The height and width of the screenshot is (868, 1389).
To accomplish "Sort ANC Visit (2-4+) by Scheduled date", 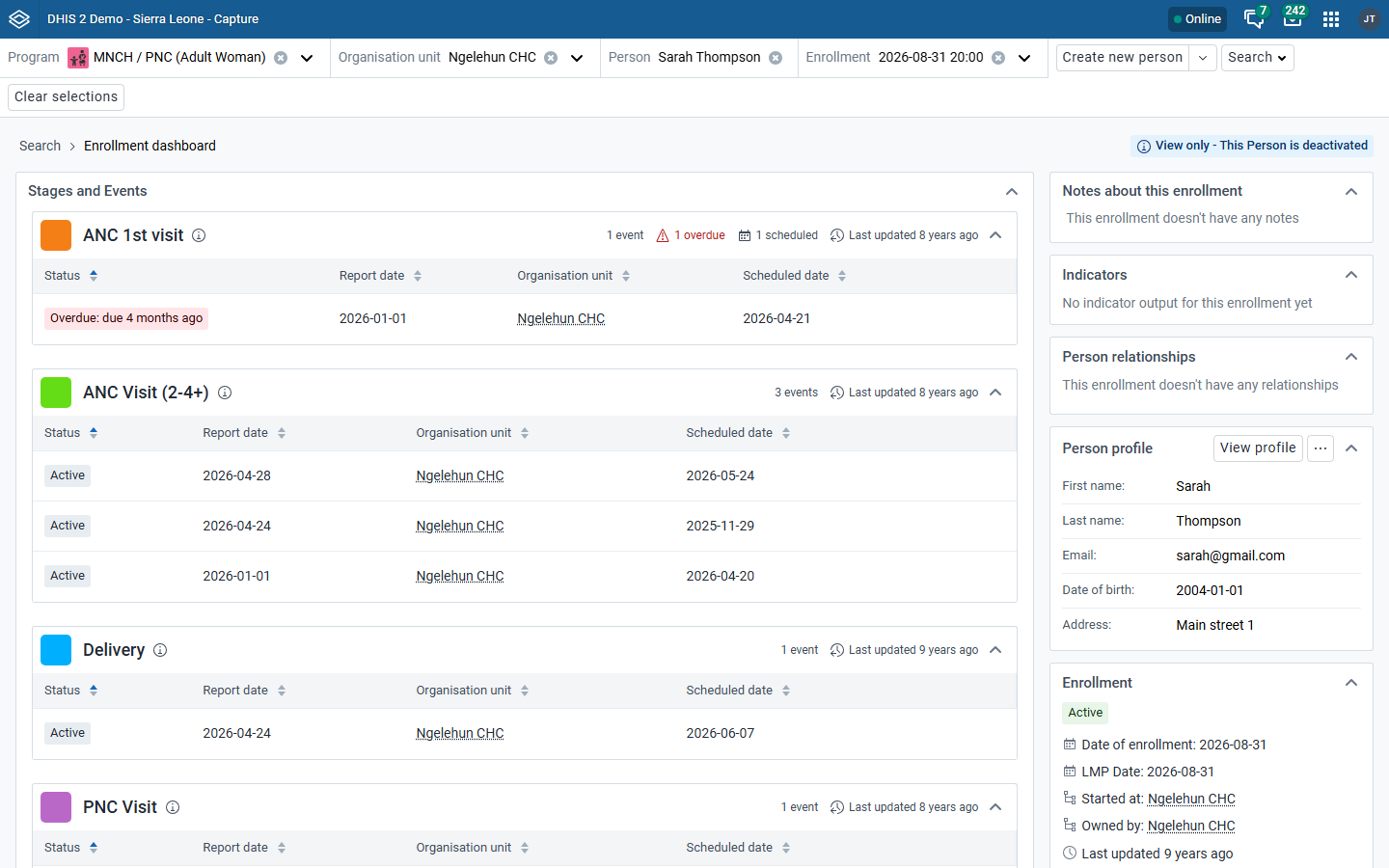I will (786, 433).
